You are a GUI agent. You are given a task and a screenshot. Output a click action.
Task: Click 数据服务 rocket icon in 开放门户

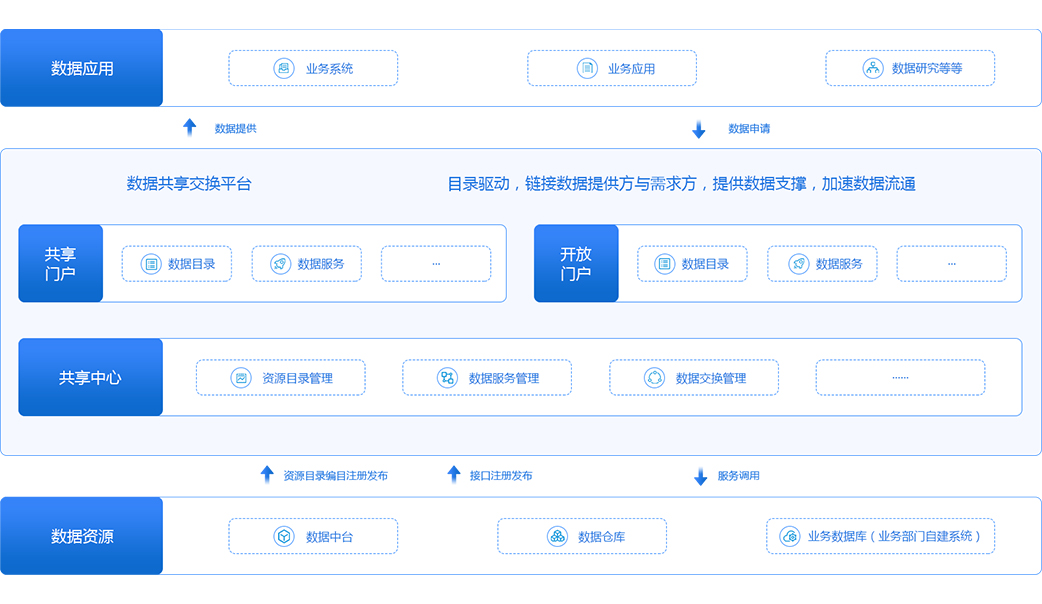(x=798, y=264)
